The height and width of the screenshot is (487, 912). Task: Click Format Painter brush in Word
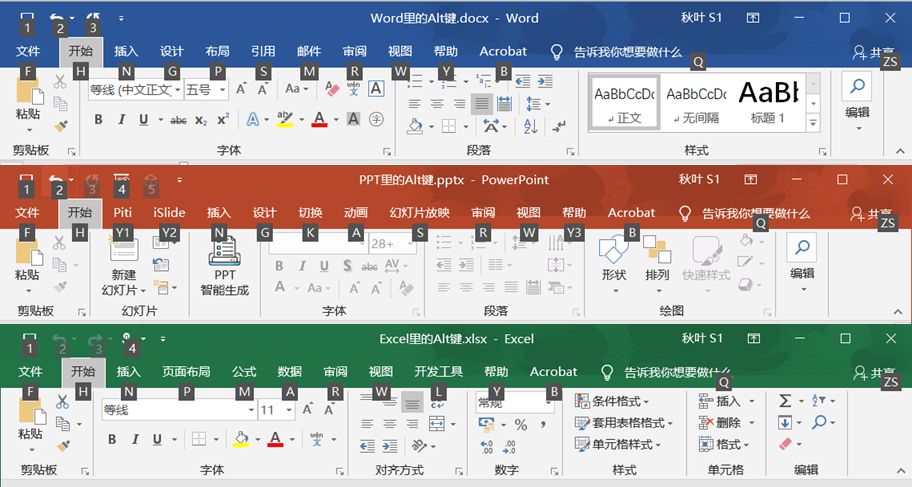pyautogui.click(x=60, y=126)
